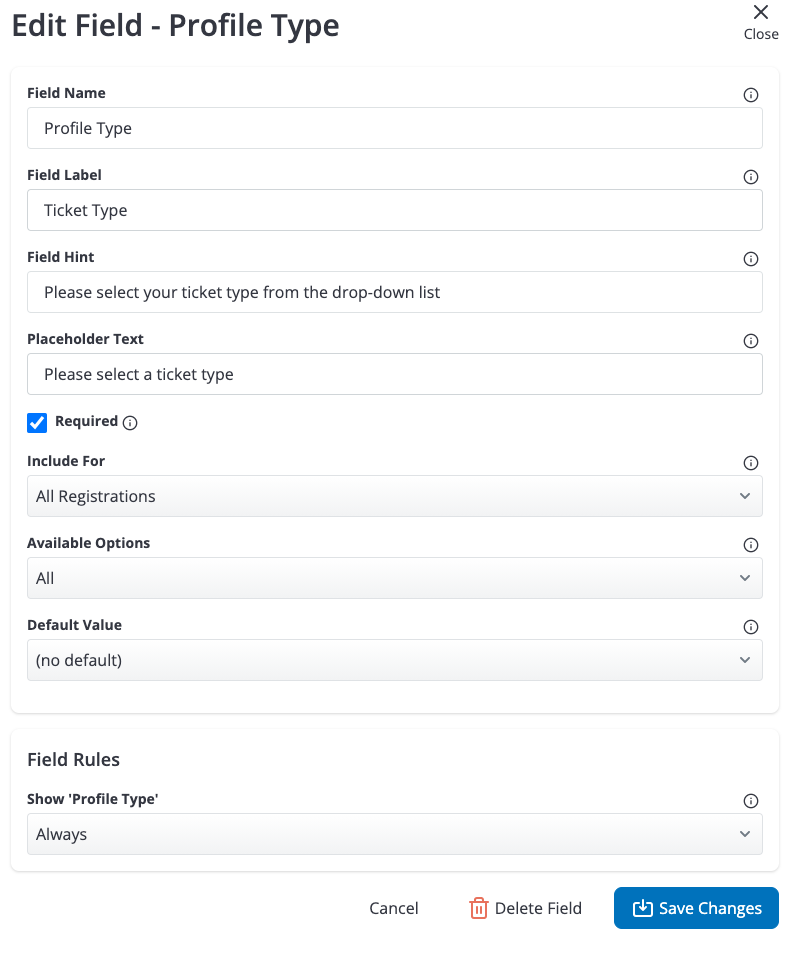Close the Edit Field dialog
Image resolution: width=785 pixels, height=953 pixels.
(761, 22)
